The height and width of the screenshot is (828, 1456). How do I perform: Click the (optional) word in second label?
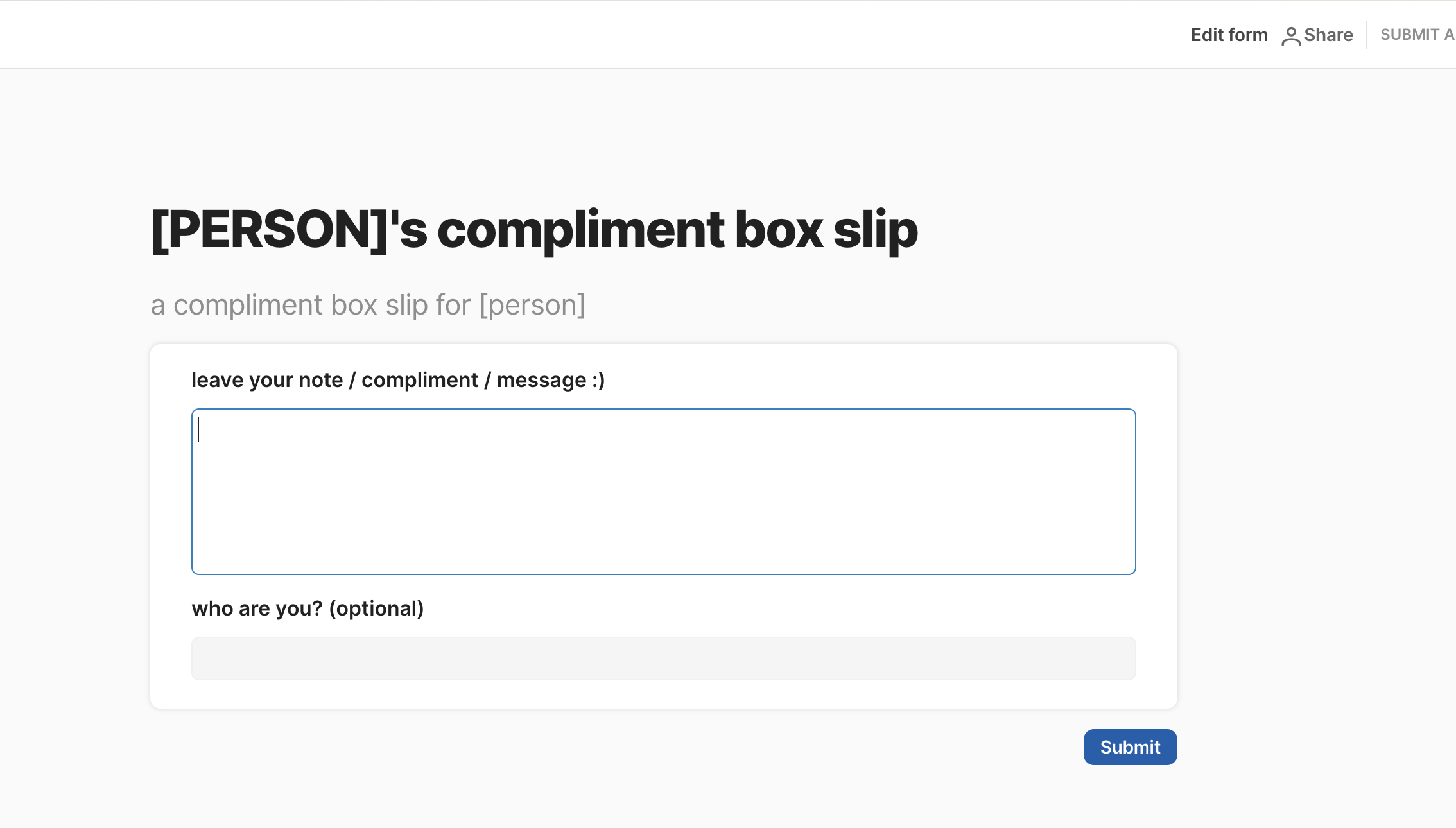click(376, 608)
